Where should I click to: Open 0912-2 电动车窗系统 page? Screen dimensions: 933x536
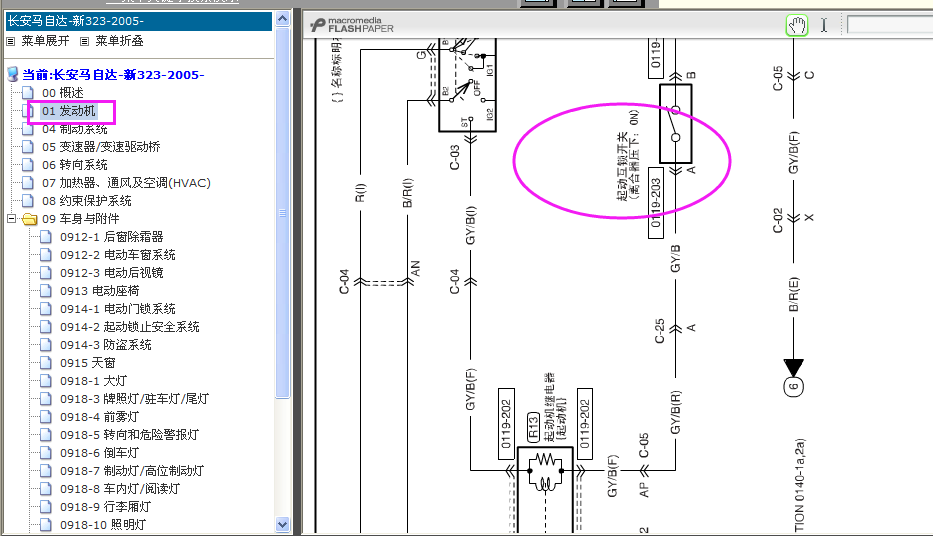[117, 255]
